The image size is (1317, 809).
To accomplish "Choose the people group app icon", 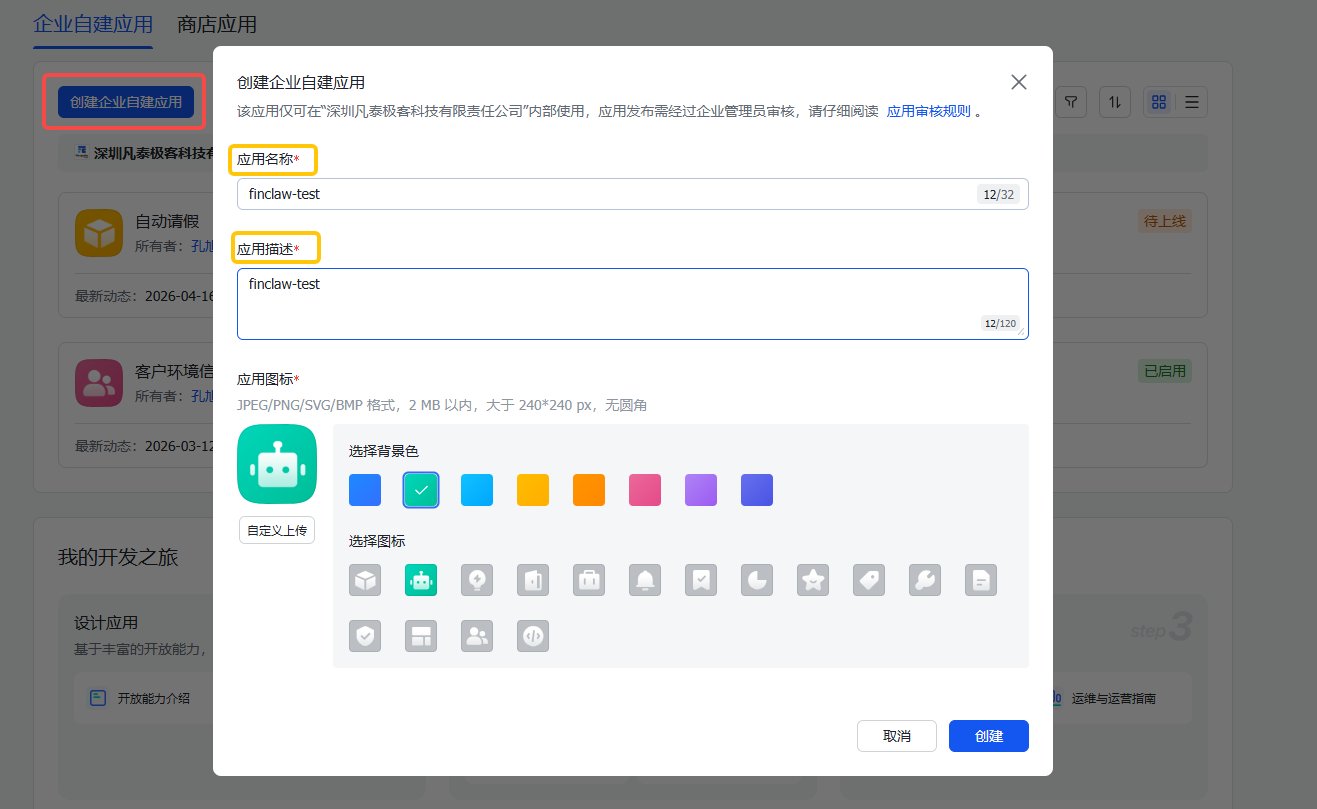I will (x=477, y=636).
